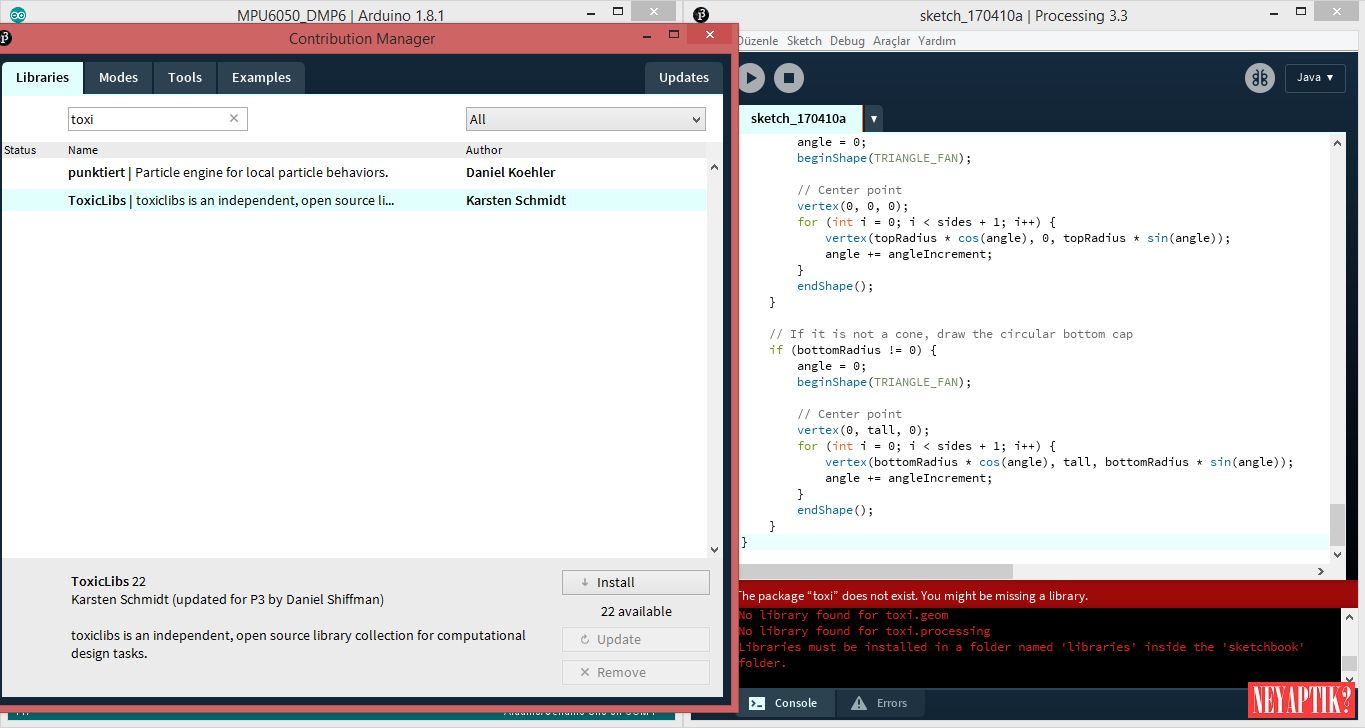Click Daniel Koehler author cell
This screenshot has width=1365, height=728.
(511, 172)
